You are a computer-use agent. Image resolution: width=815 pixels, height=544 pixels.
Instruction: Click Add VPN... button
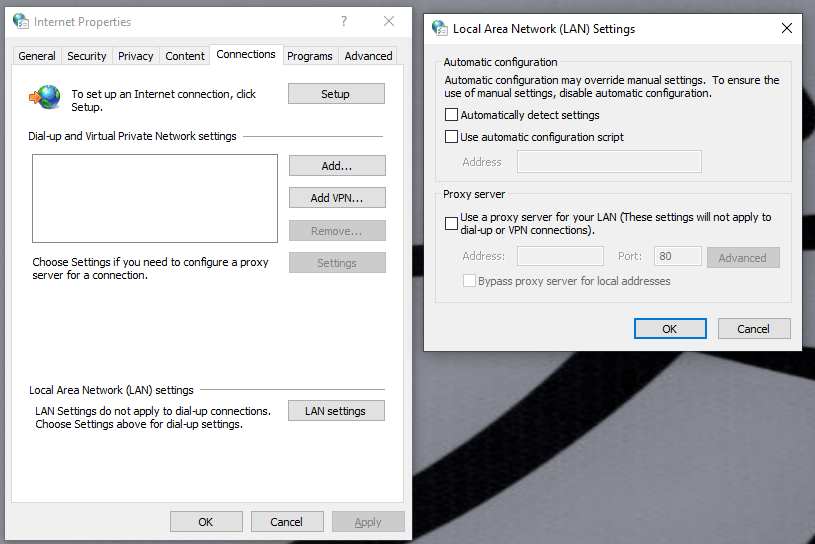pos(337,197)
